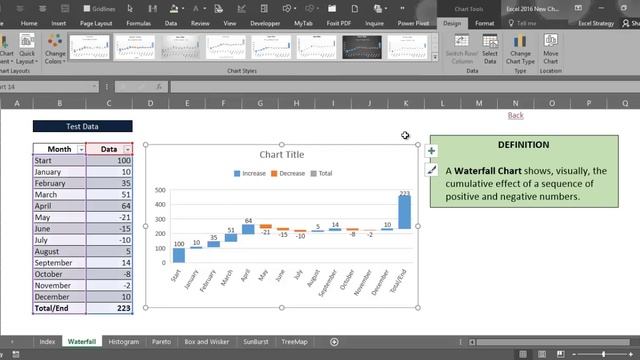Open the Page Layout ribbon tab
640x360 pixels.
[x=96, y=23]
